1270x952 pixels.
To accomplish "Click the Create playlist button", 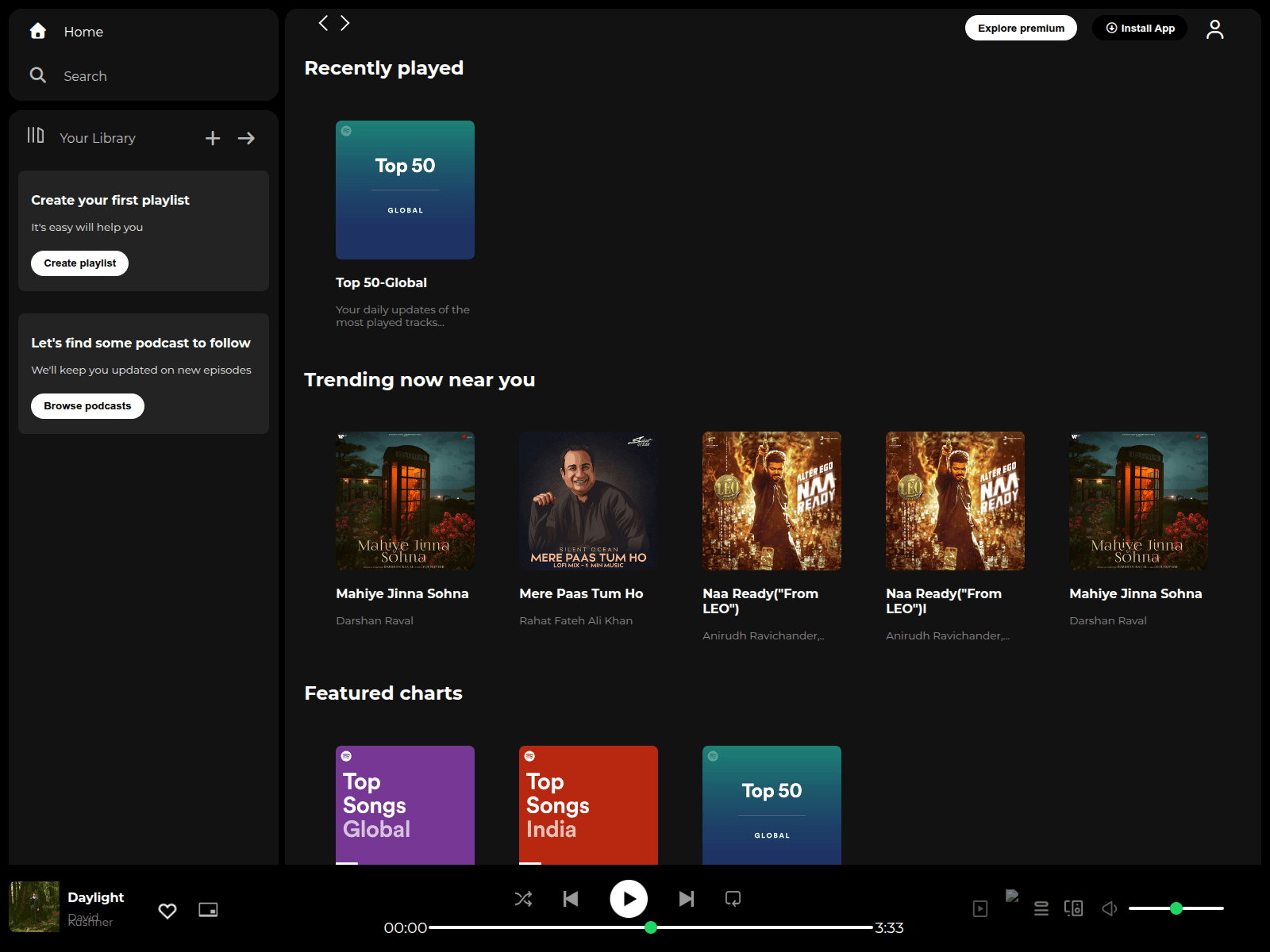I will point(79,263).
